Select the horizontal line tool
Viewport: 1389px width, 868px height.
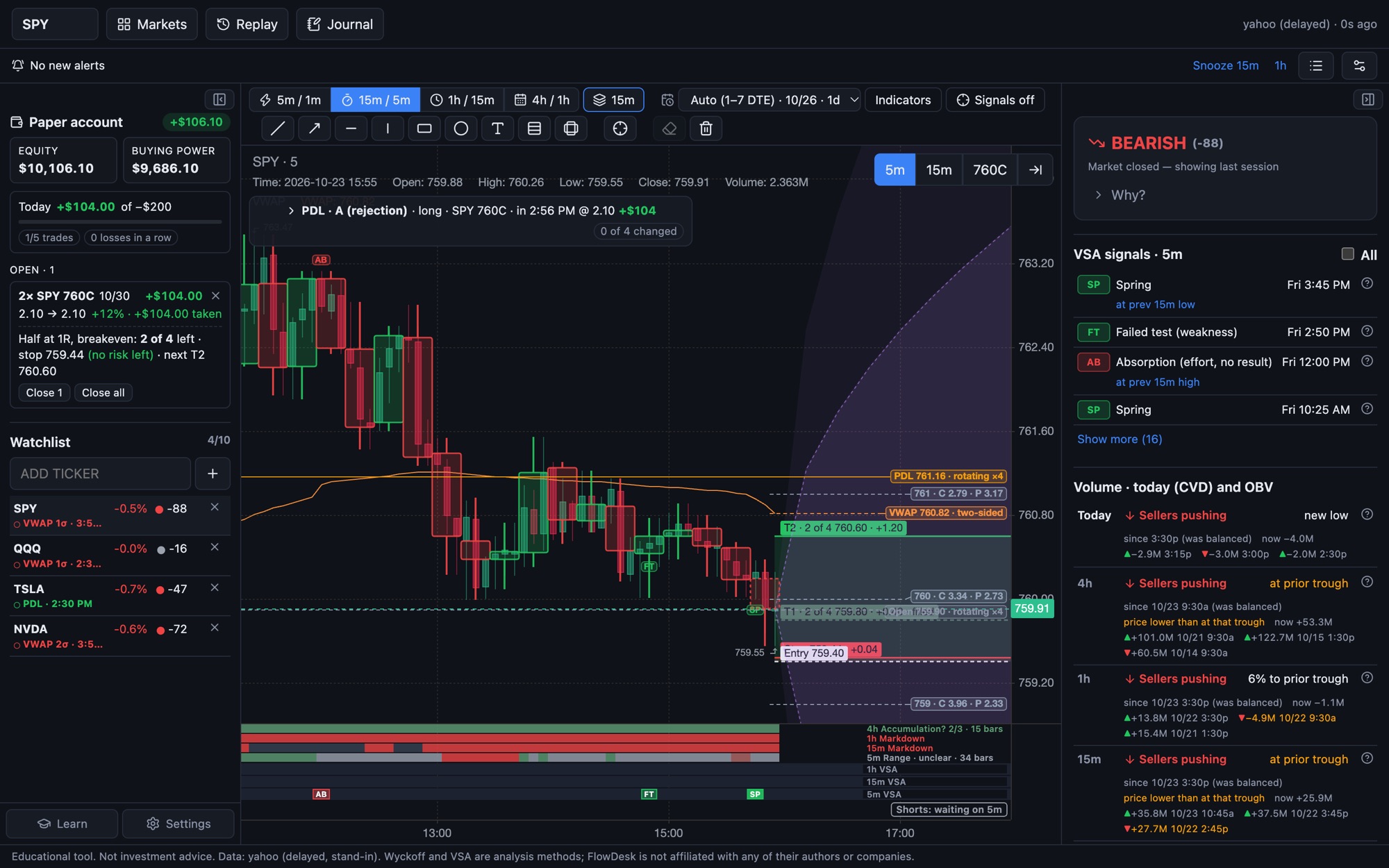coord(351,128)
